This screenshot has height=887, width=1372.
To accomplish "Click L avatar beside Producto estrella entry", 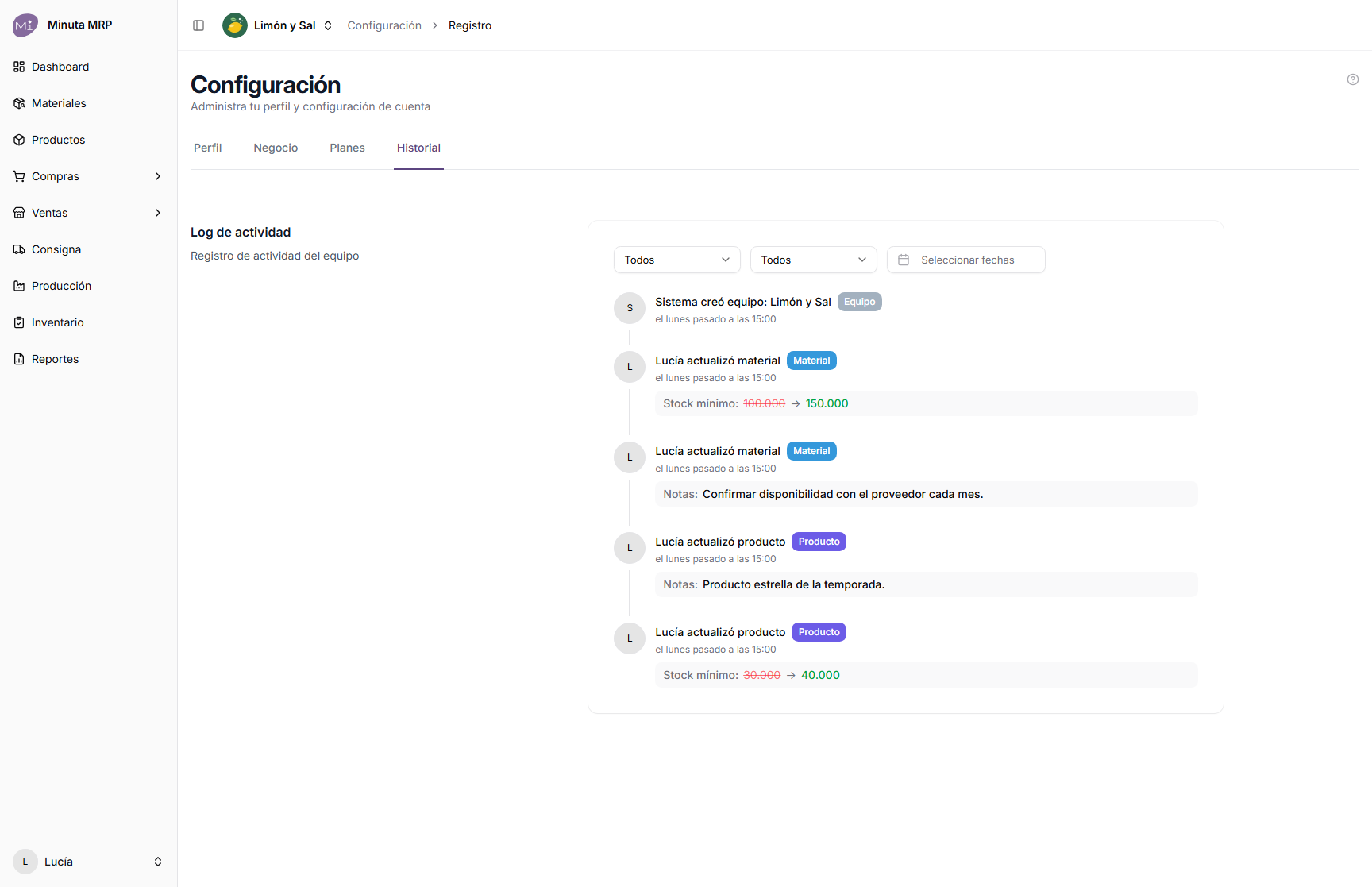I will pos(630,548).
